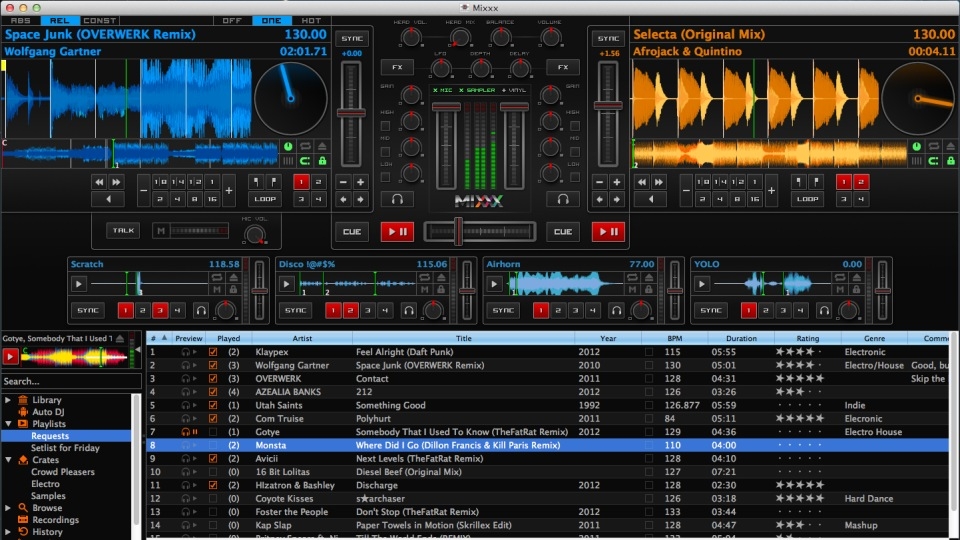Select the HOT cueing mode tab
Viewport: 960px width, 540px height.
[311, 20]
